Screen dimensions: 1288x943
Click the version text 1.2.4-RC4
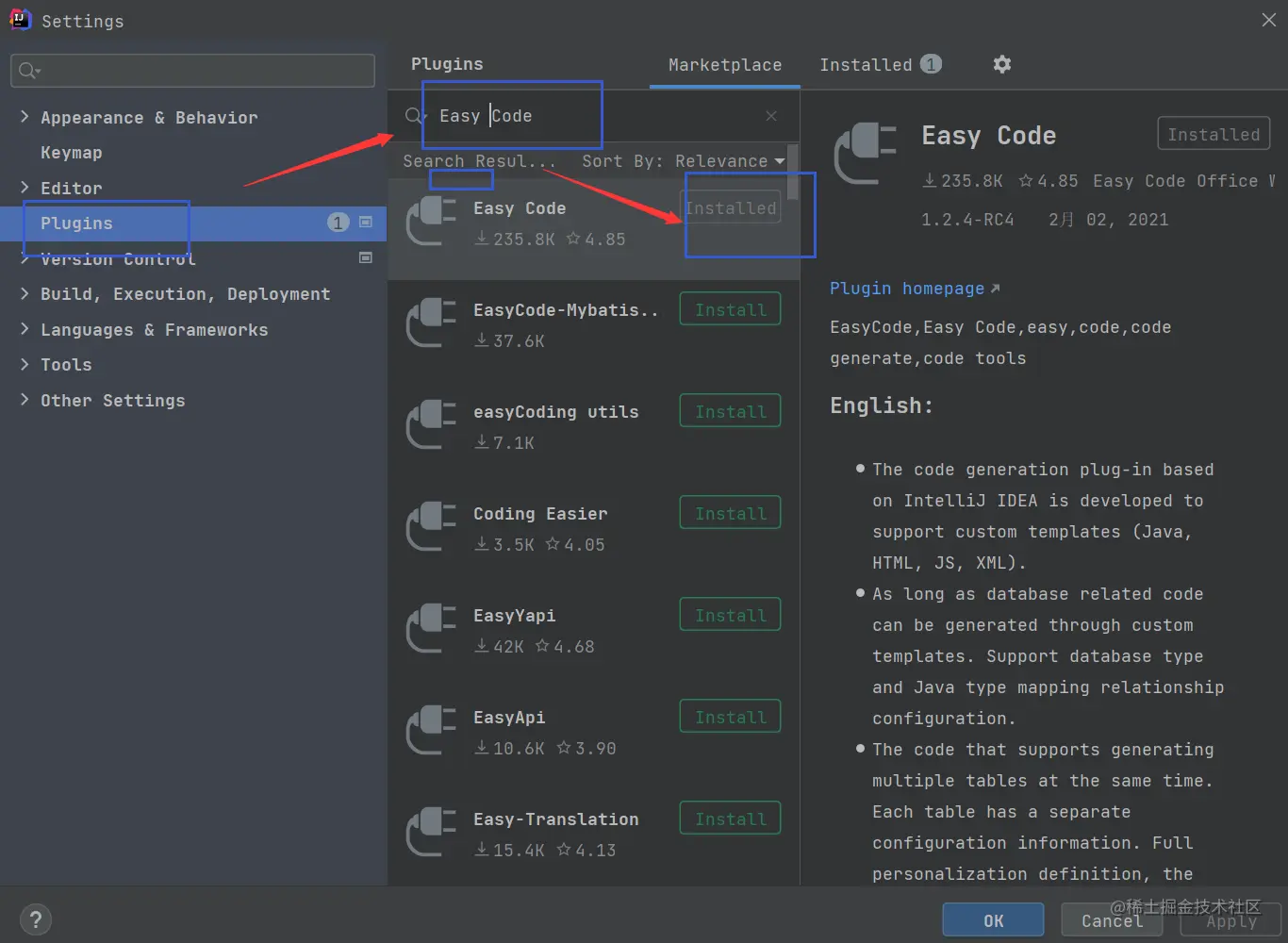[x=967, y=220]
